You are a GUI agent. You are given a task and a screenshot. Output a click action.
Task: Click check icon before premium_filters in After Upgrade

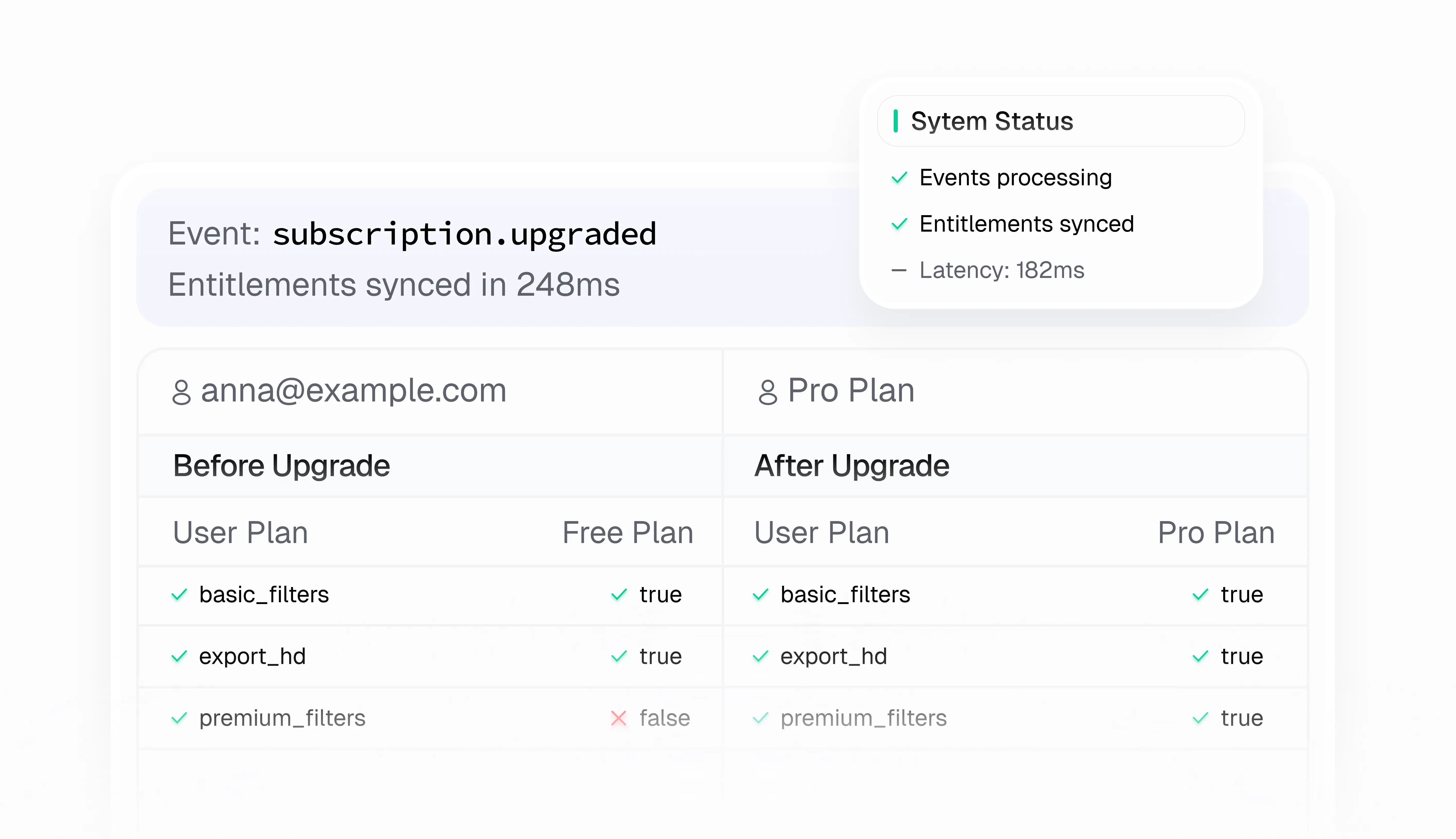tap(760, 718)
